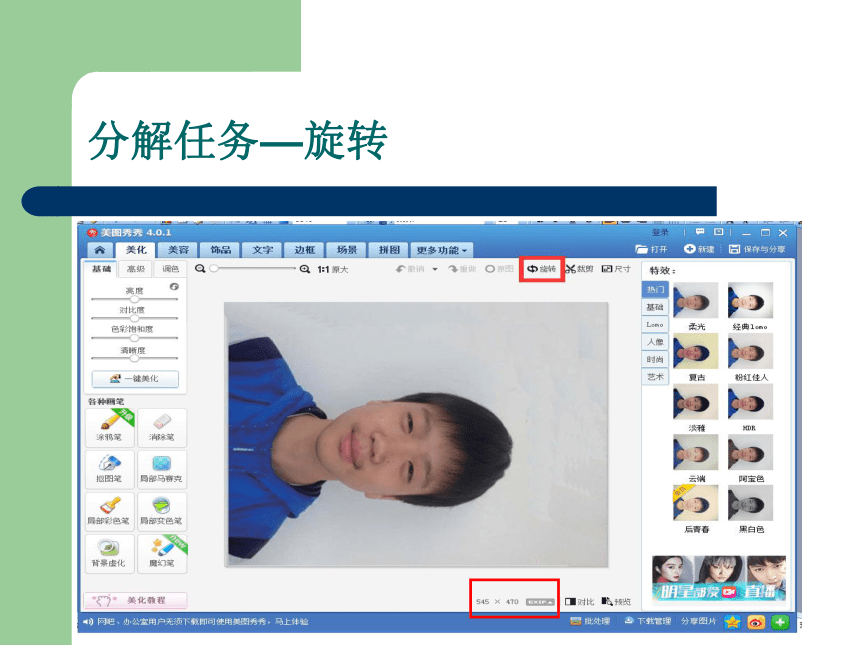Open the 尺寸 resize tool
The height and width of the screenshot is (645, 860).
pos(616,269)
